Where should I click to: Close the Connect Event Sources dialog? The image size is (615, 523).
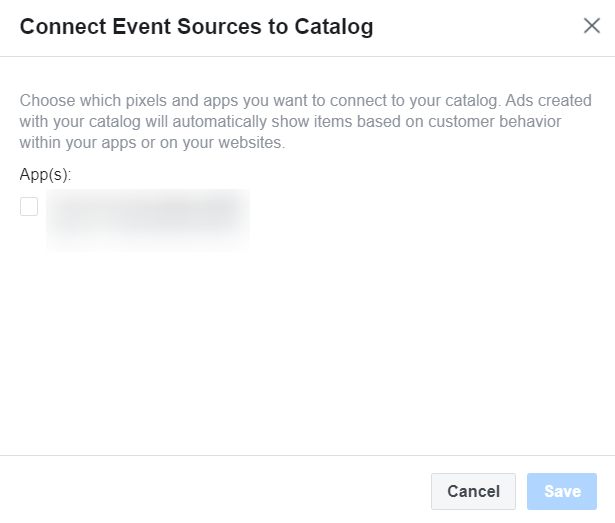coord(592,26)
